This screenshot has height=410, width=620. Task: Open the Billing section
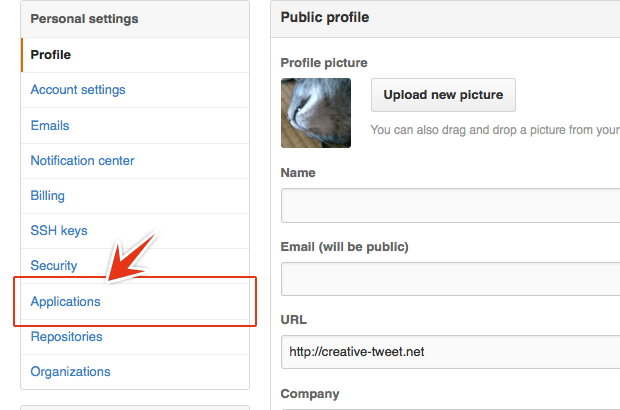[x=48, y=195]
